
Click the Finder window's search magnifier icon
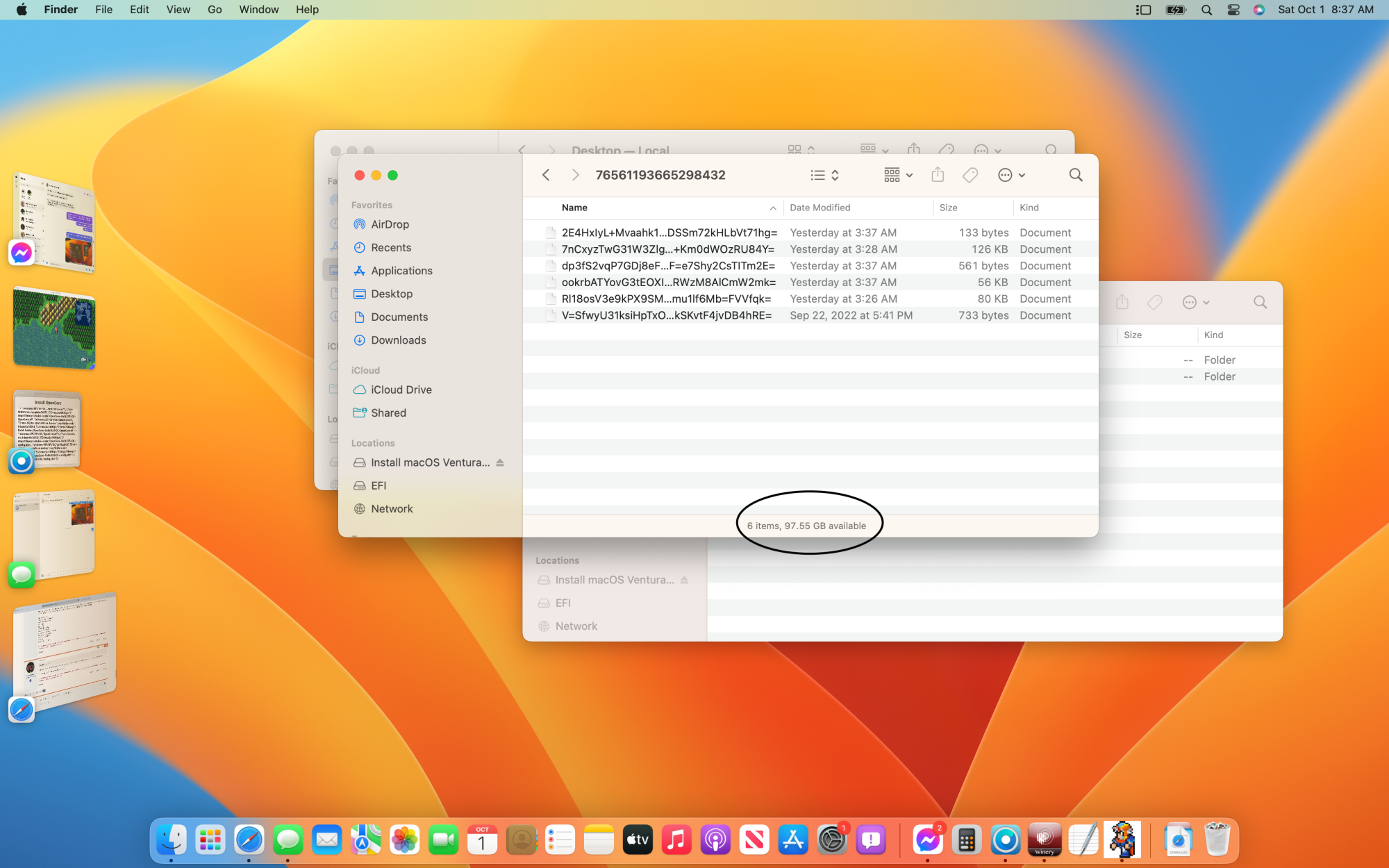pos(1075,175)
